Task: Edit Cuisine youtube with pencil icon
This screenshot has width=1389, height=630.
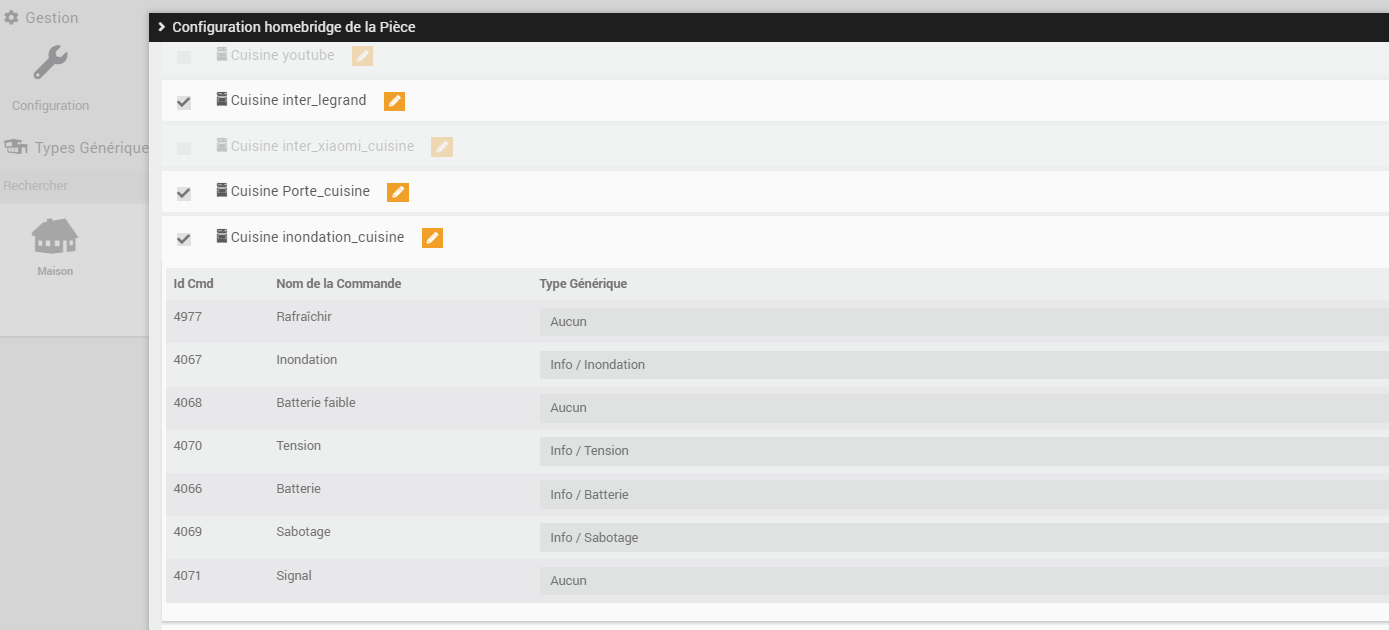Action: (362, 56)
